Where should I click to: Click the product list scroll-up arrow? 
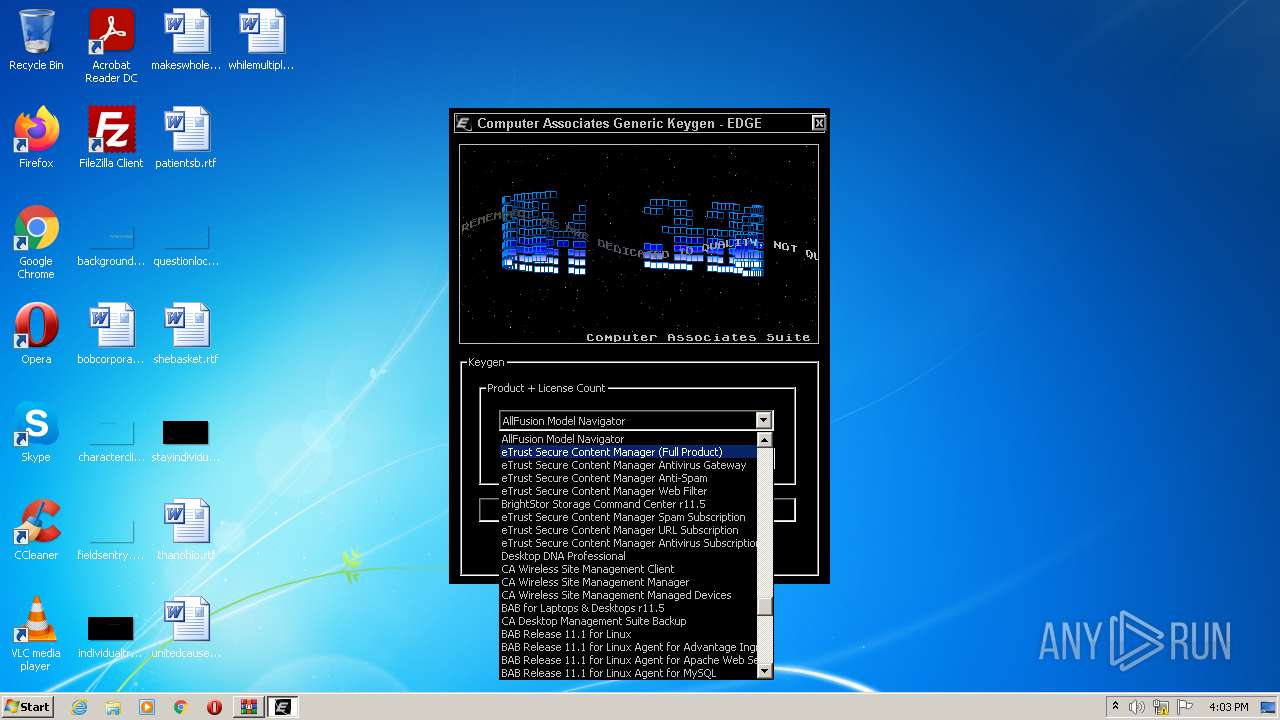764,440
